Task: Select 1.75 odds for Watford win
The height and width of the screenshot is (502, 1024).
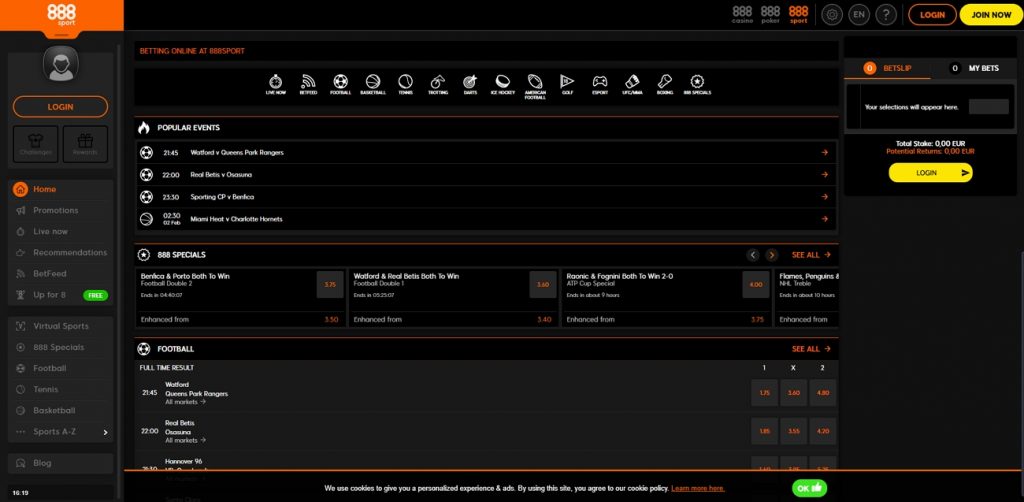Action: point(764,393)
